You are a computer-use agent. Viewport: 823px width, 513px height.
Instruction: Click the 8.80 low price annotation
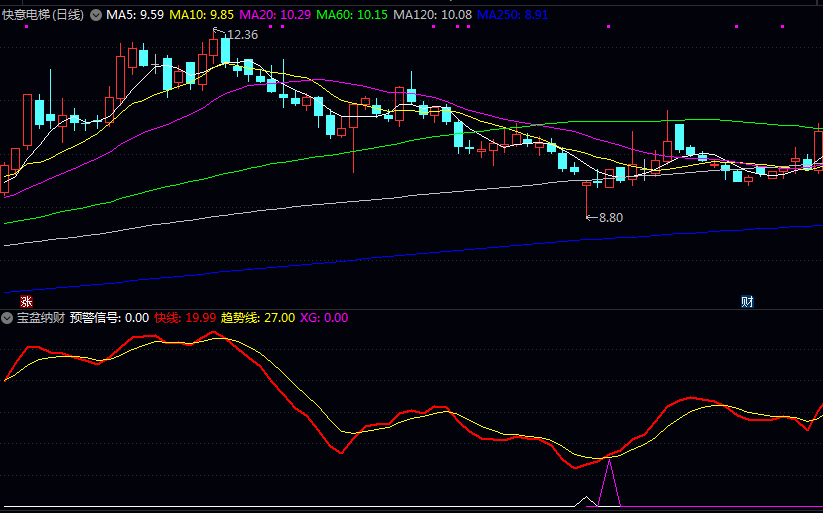[611, 217]
